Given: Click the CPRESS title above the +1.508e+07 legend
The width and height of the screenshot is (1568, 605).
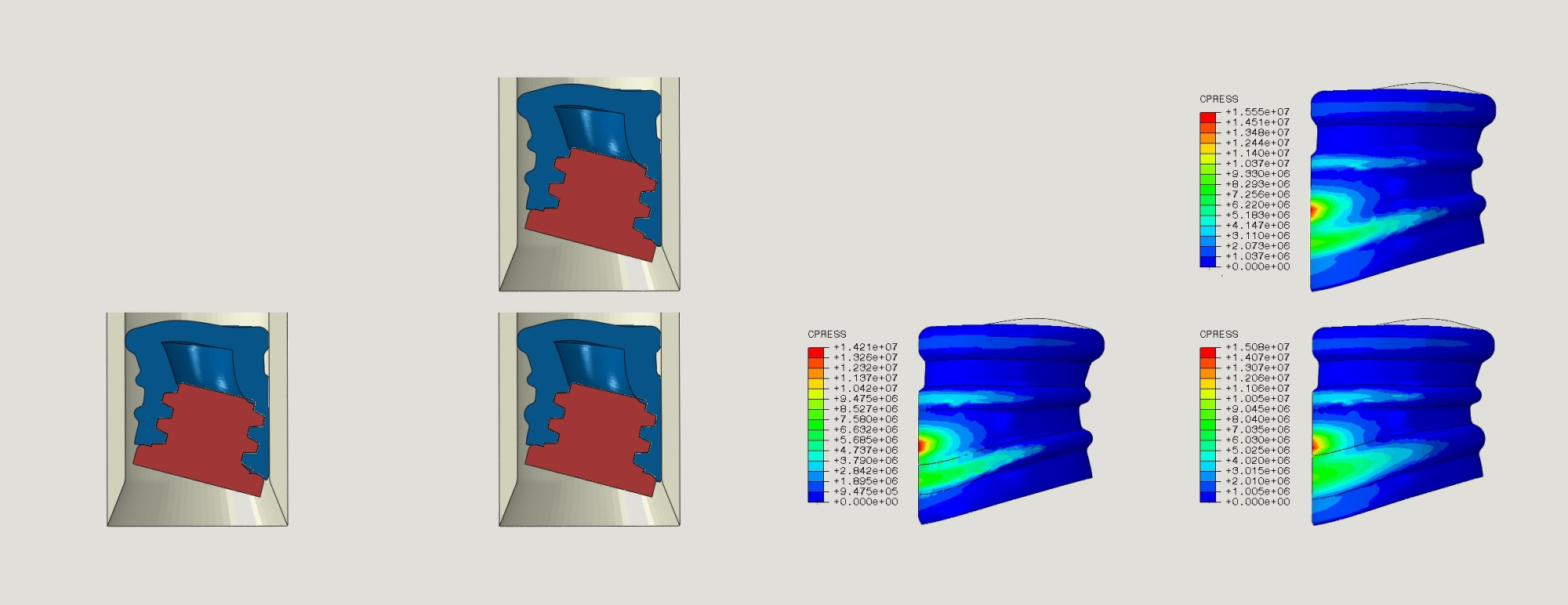Looking at the screenshot, I should point(1218,334).
